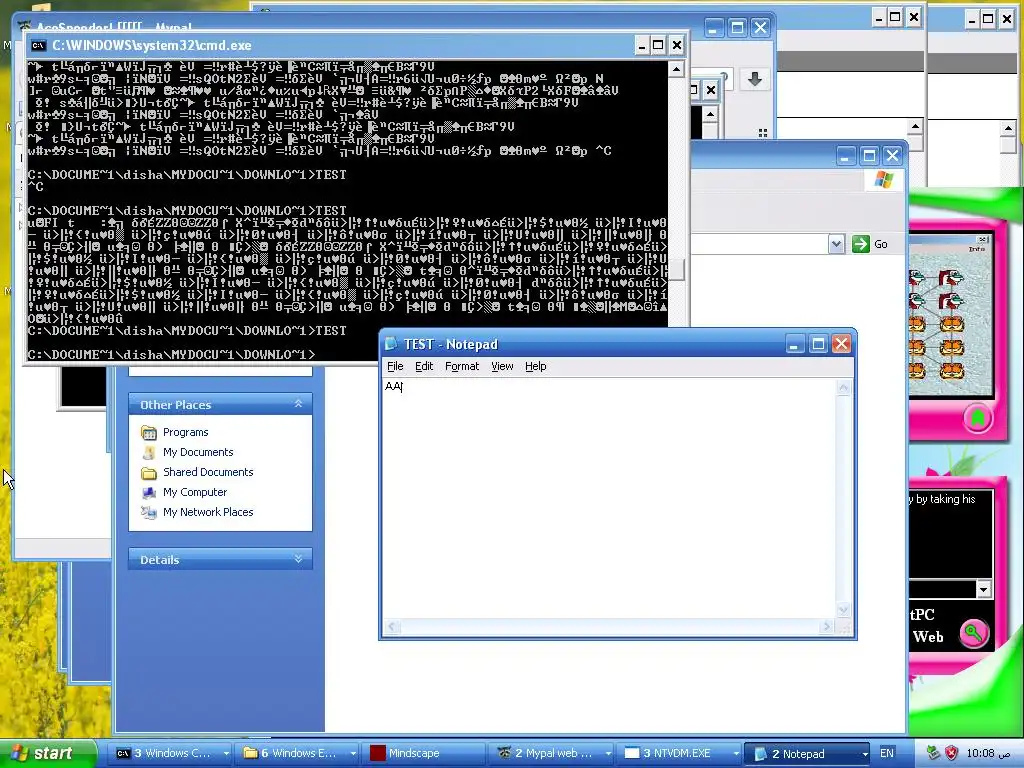Screen dimensions: 1024x768
Task: Close the Mypal browser window
Action: point(760,27)
